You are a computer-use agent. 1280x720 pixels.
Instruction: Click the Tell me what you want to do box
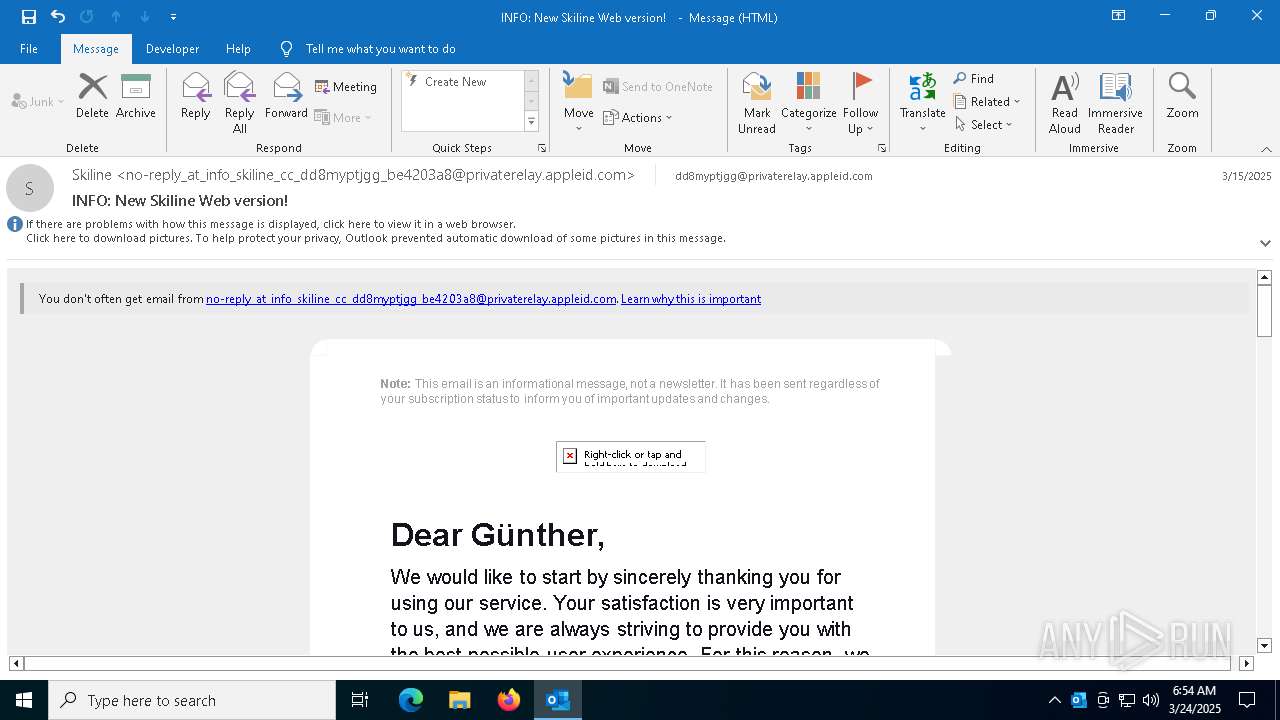380,49
